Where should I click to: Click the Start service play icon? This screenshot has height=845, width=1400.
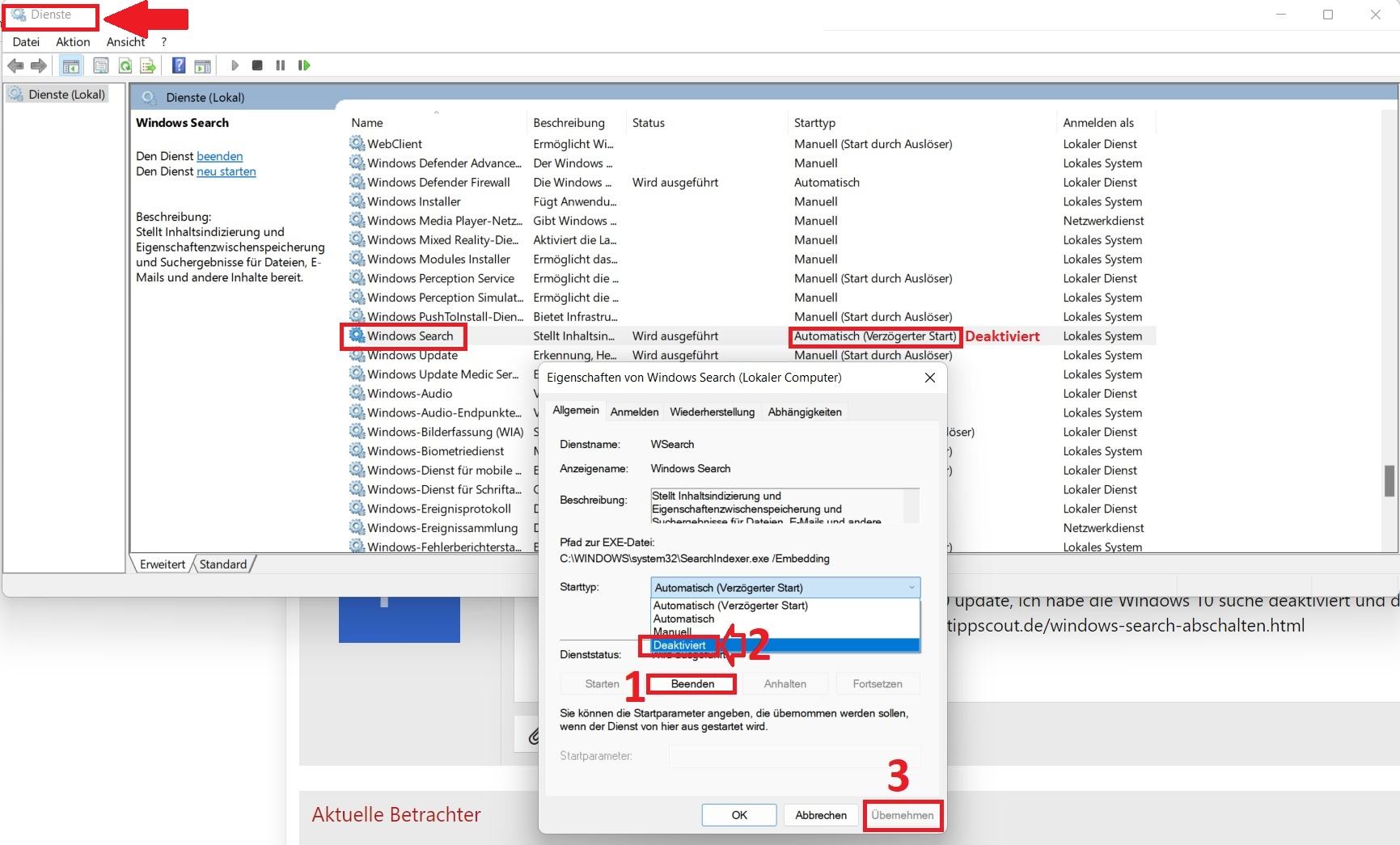coord(235,65)
